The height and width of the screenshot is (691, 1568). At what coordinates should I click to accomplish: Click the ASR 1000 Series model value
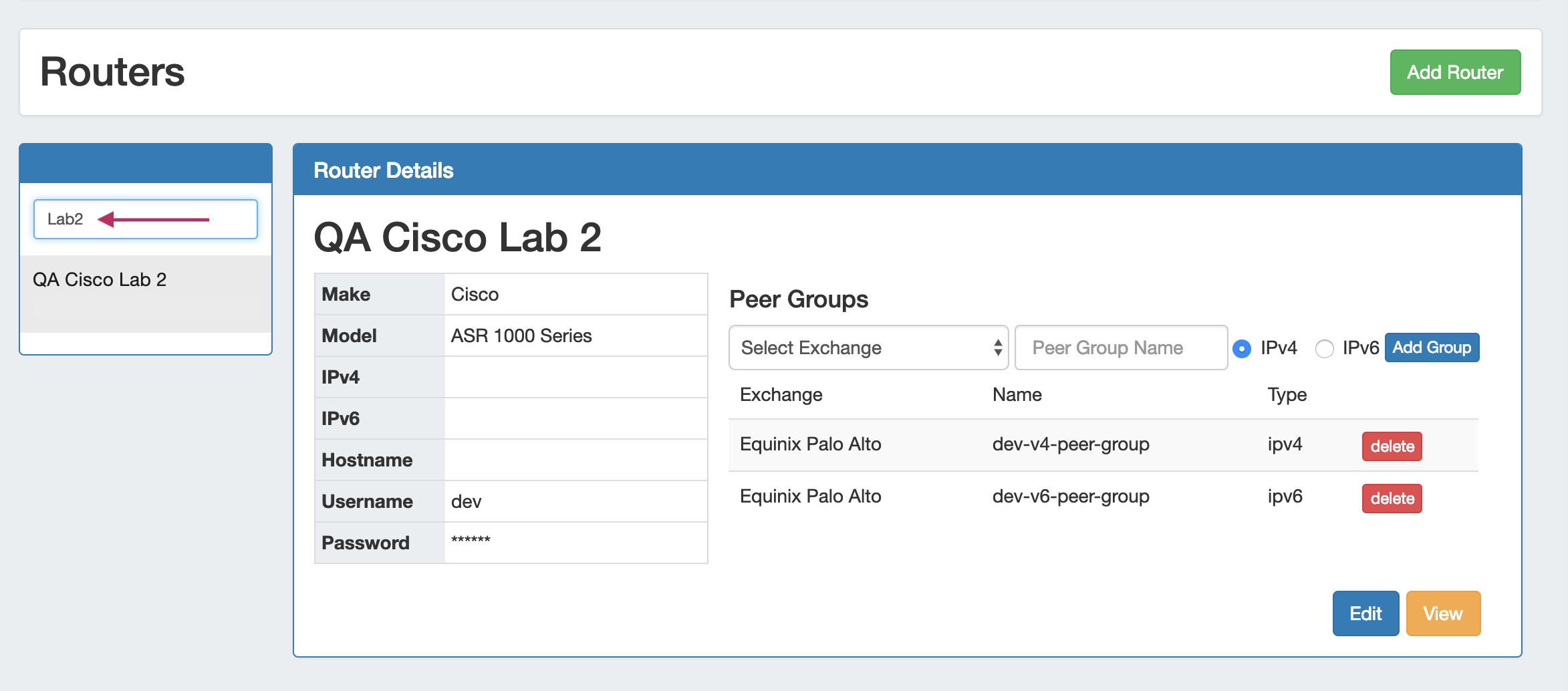521,336
